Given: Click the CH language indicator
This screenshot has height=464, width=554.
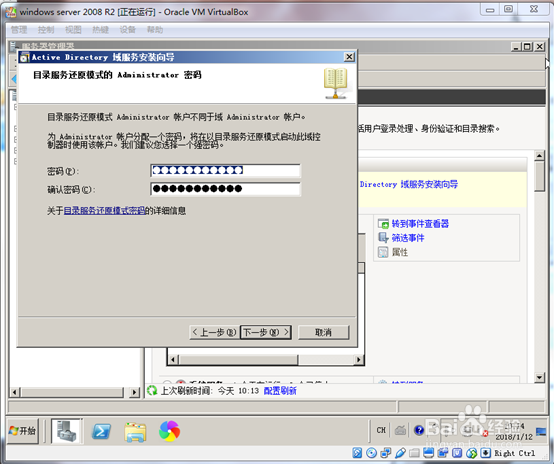Looking at the screenshot, I should (381, 430).
